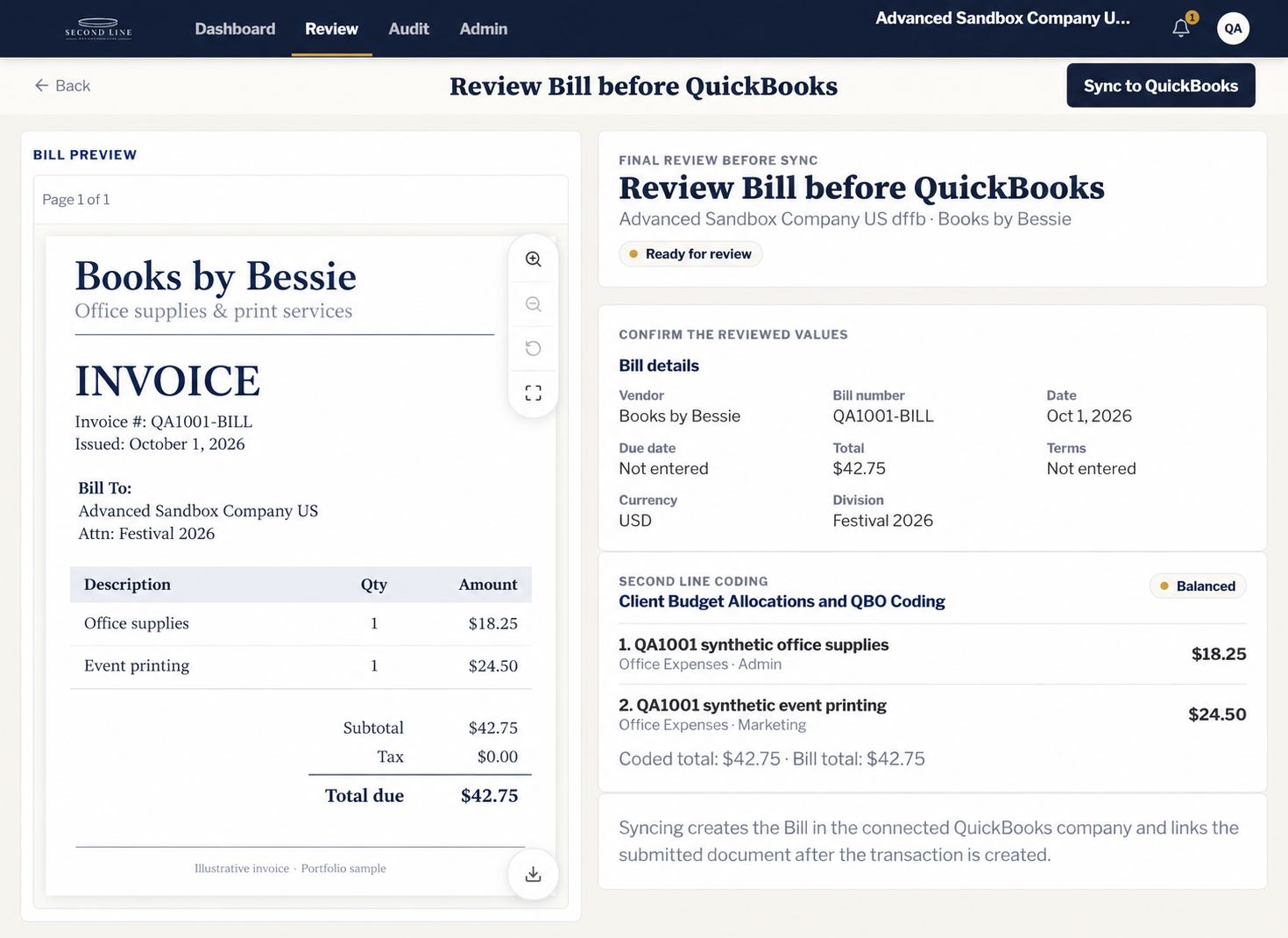This screenshot has height=938, width=1288.
Task: Click the Coded total summary line
Action: click(771, 759)
